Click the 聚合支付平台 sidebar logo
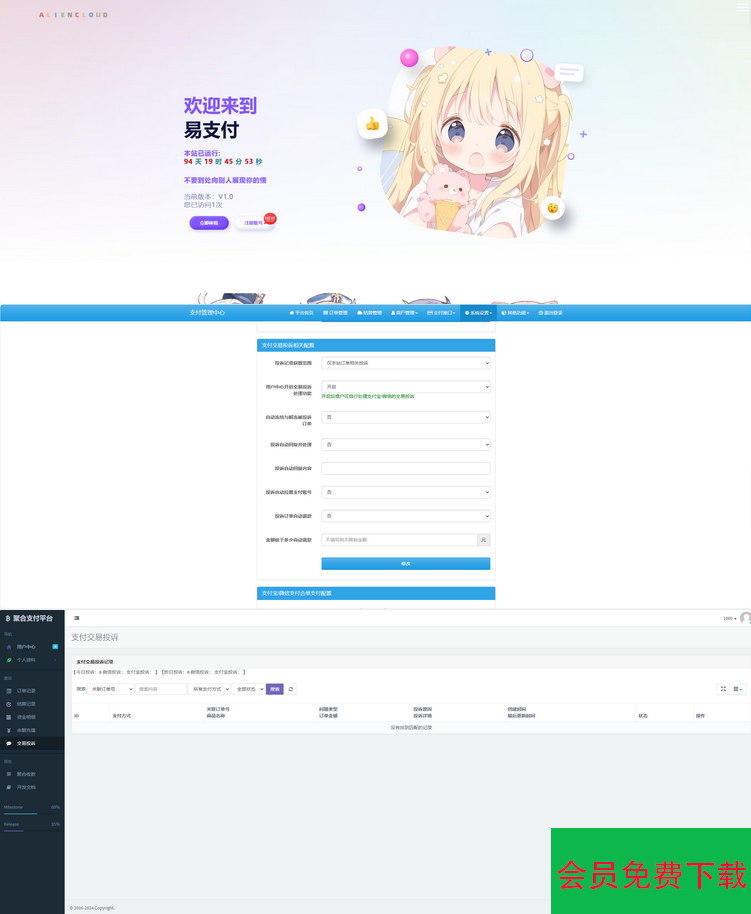This screenshot has height=914, width=751. 29,618
